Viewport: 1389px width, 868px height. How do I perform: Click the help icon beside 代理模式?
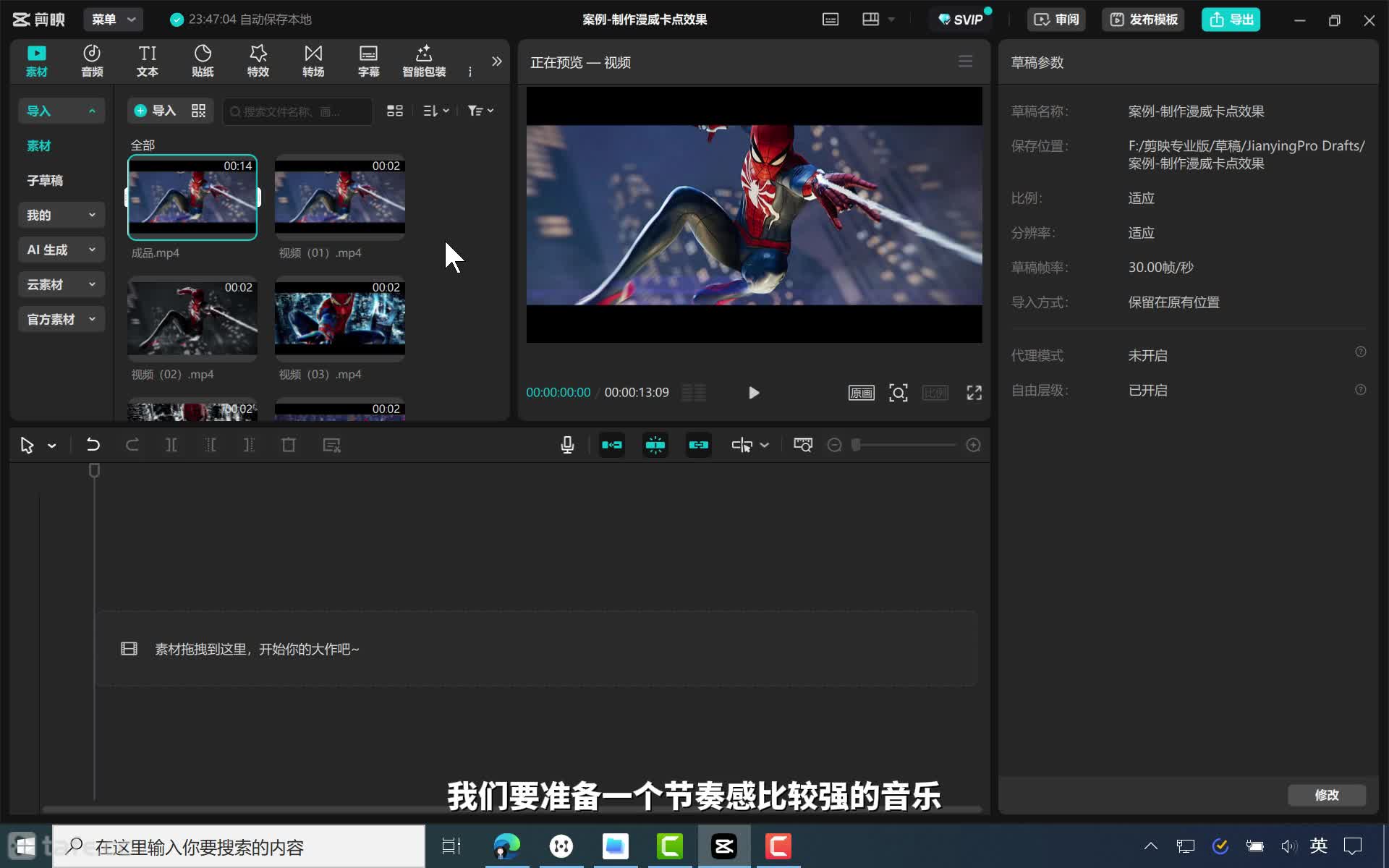[1361, 352]
